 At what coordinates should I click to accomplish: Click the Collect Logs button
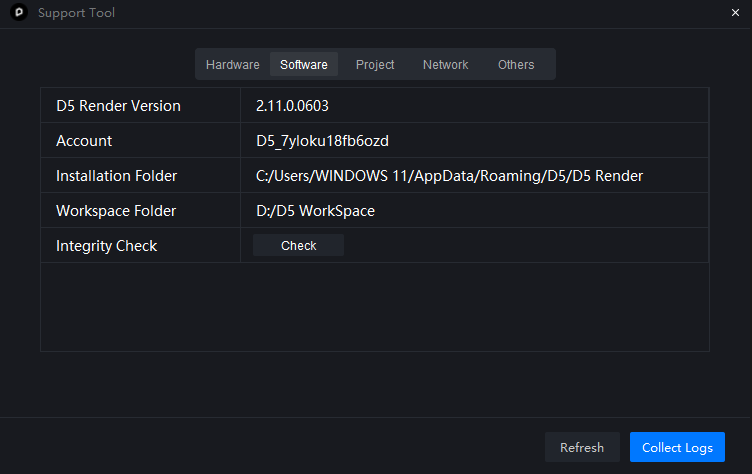click(x=677, y=447)
